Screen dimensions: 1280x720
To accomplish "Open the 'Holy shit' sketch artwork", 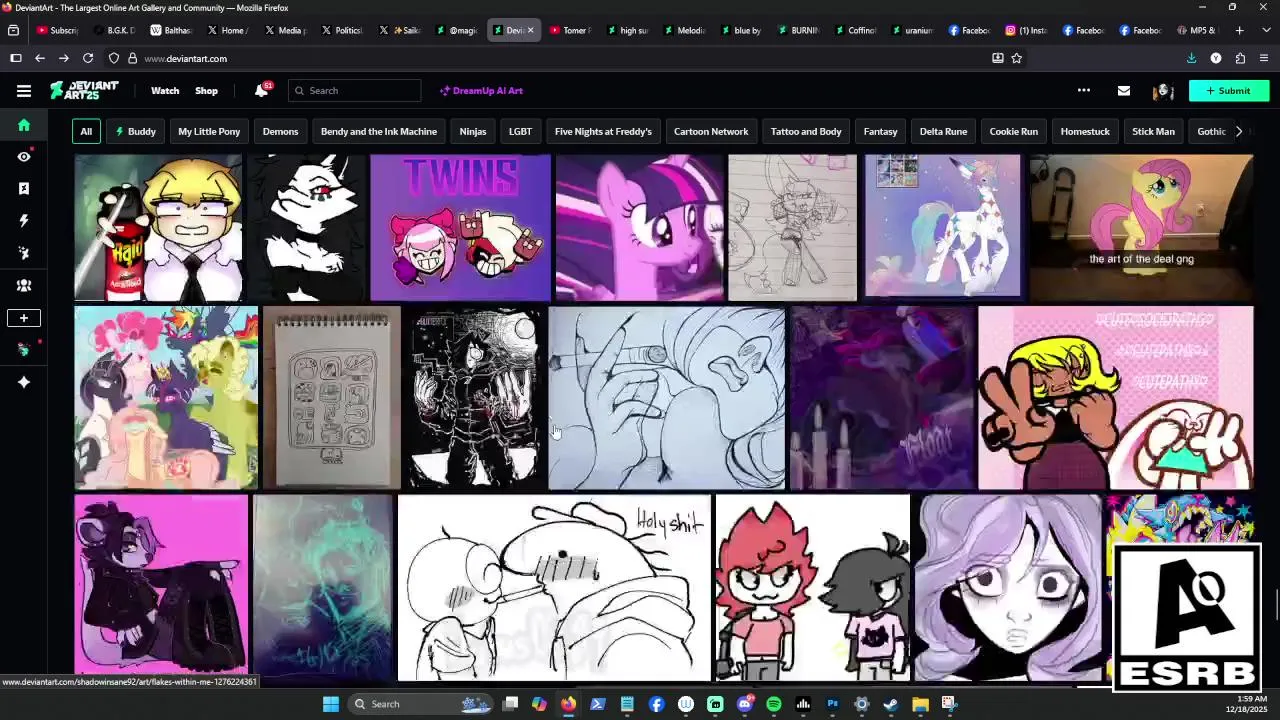I will click(554, 587).
